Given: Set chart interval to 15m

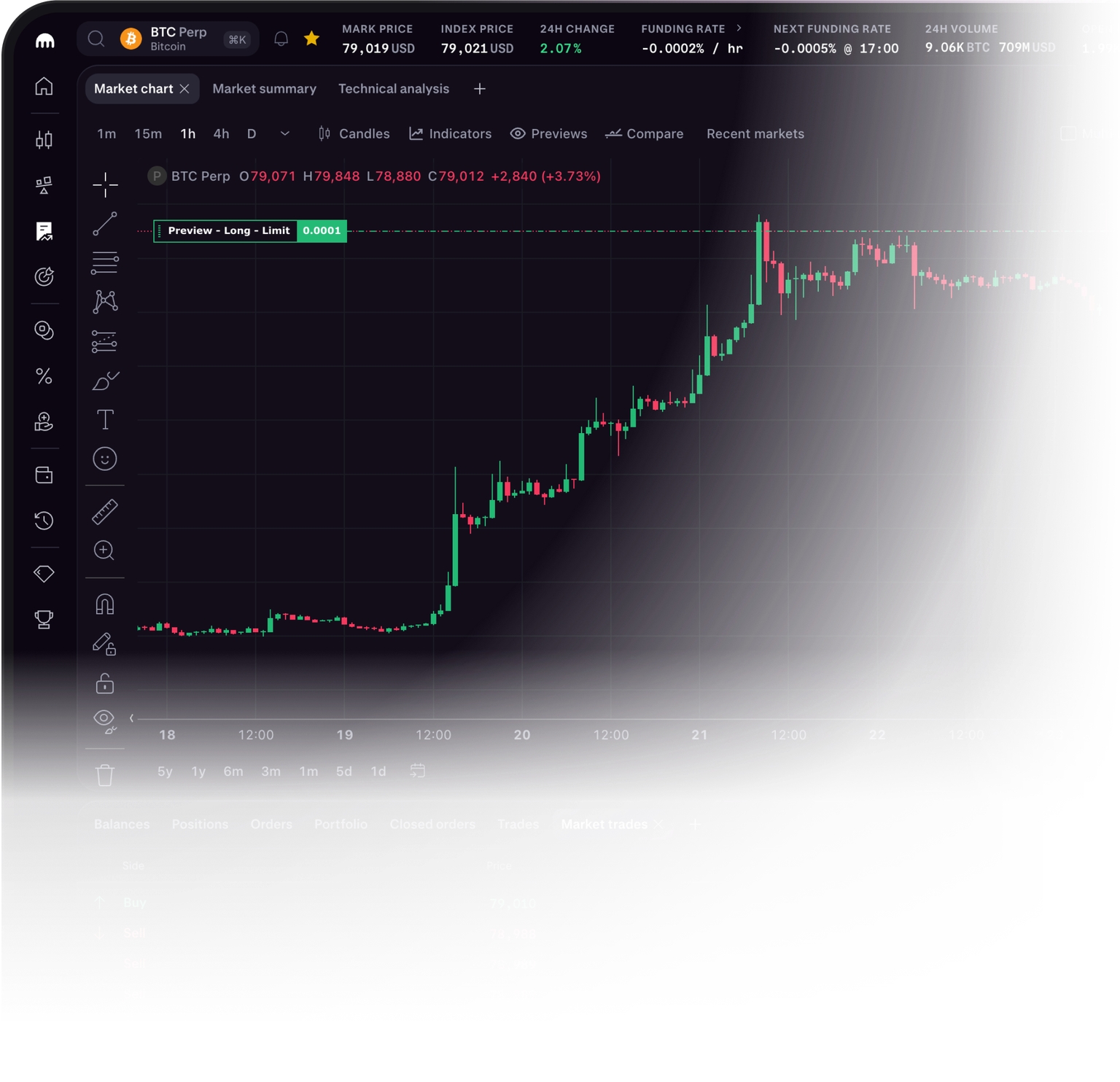Looking at the screenshot, I should (148, 133).
